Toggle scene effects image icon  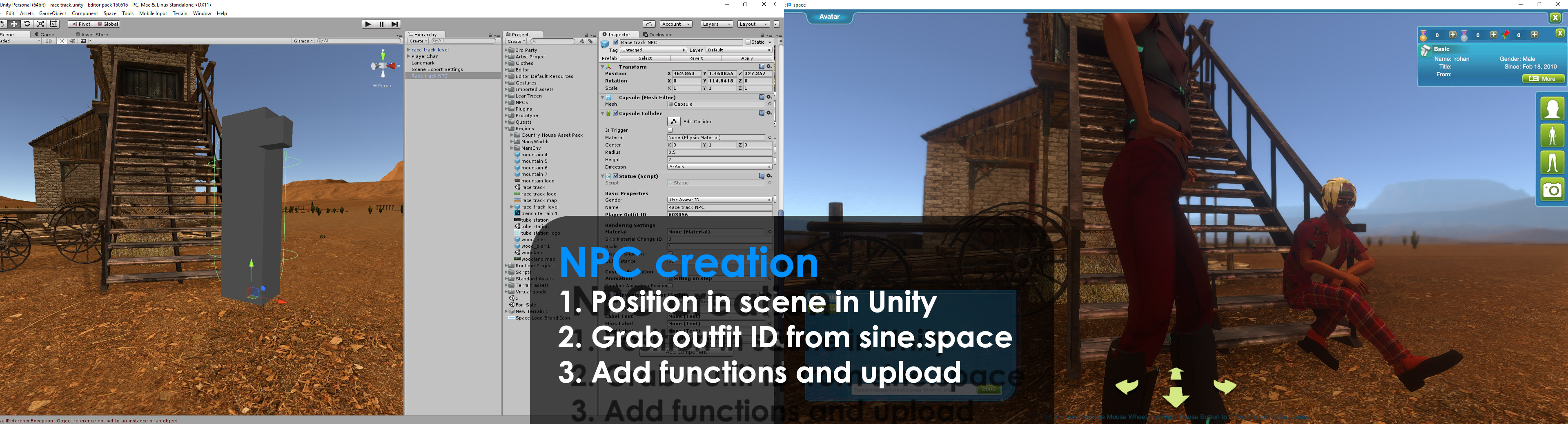pyautogui.click(x=83, y=41)
